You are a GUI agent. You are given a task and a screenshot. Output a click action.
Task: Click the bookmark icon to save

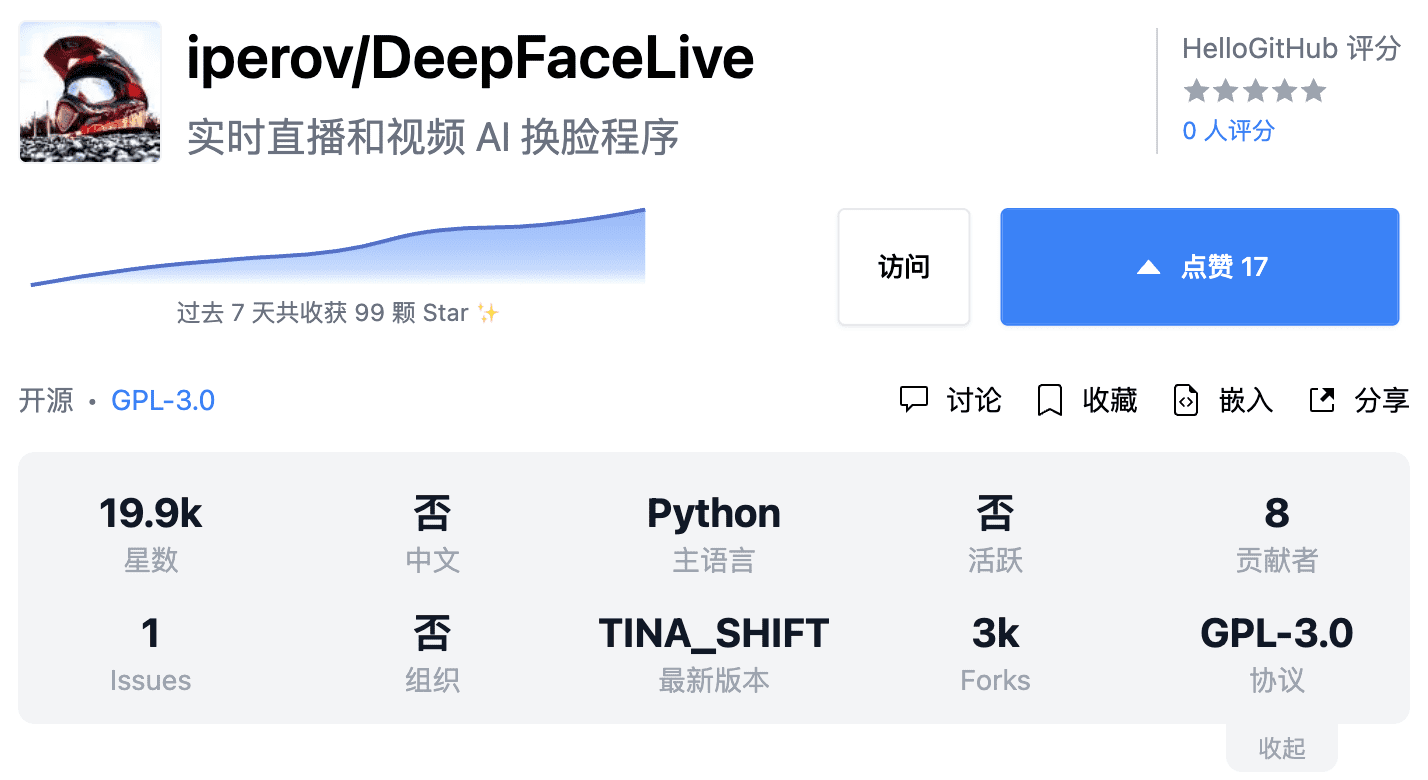[1049, 401]
